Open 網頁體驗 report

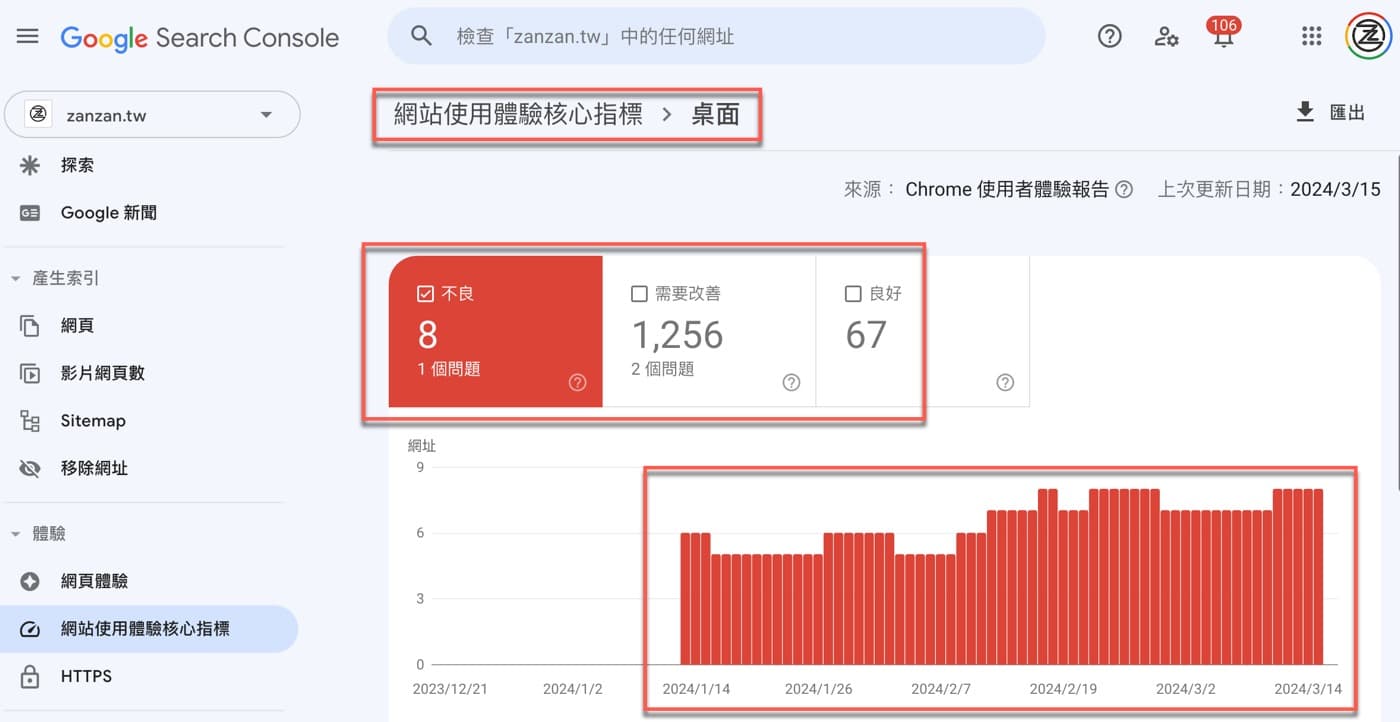pos(94,581)
